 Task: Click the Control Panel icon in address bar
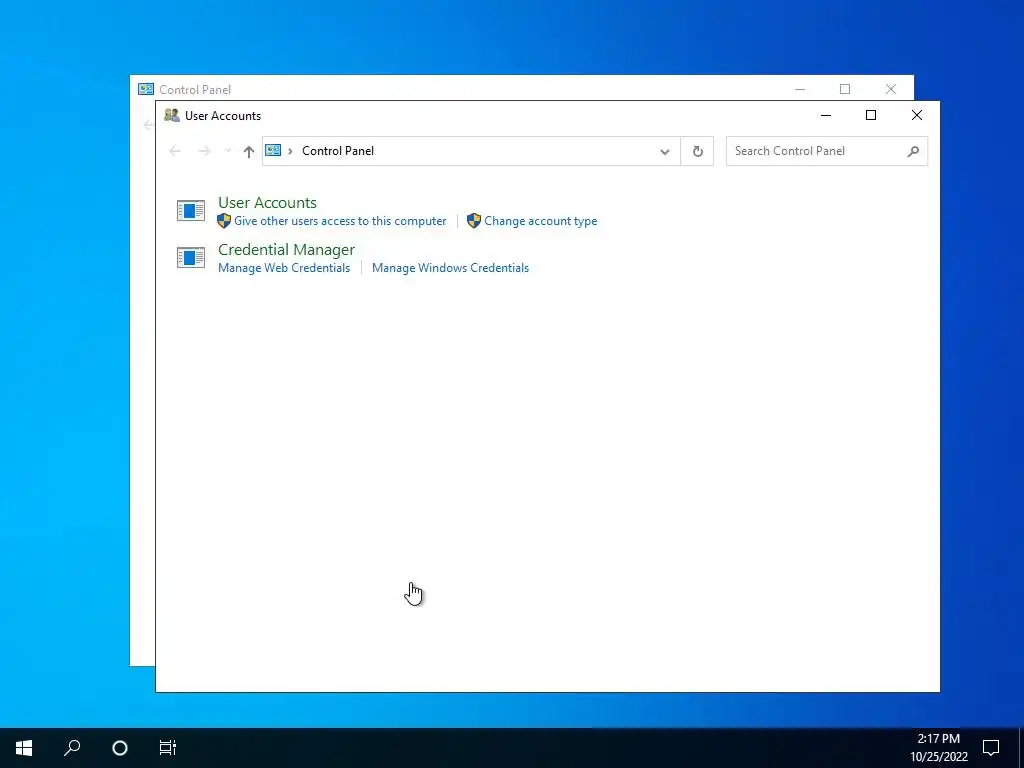(273, 151)
